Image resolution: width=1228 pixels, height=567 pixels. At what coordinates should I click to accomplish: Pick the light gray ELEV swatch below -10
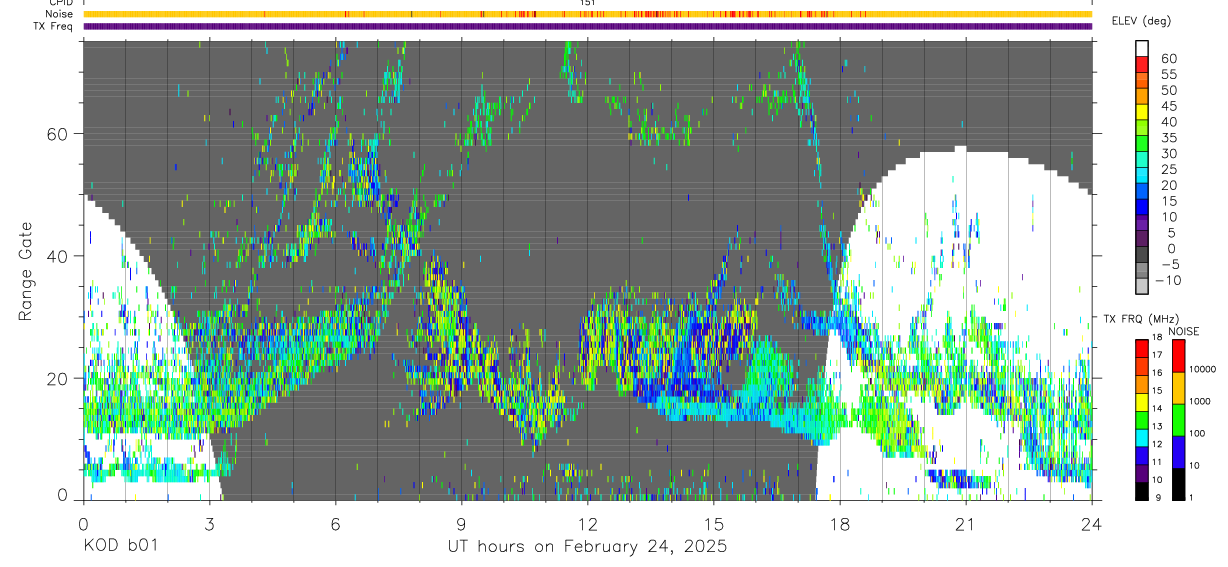1142,287
